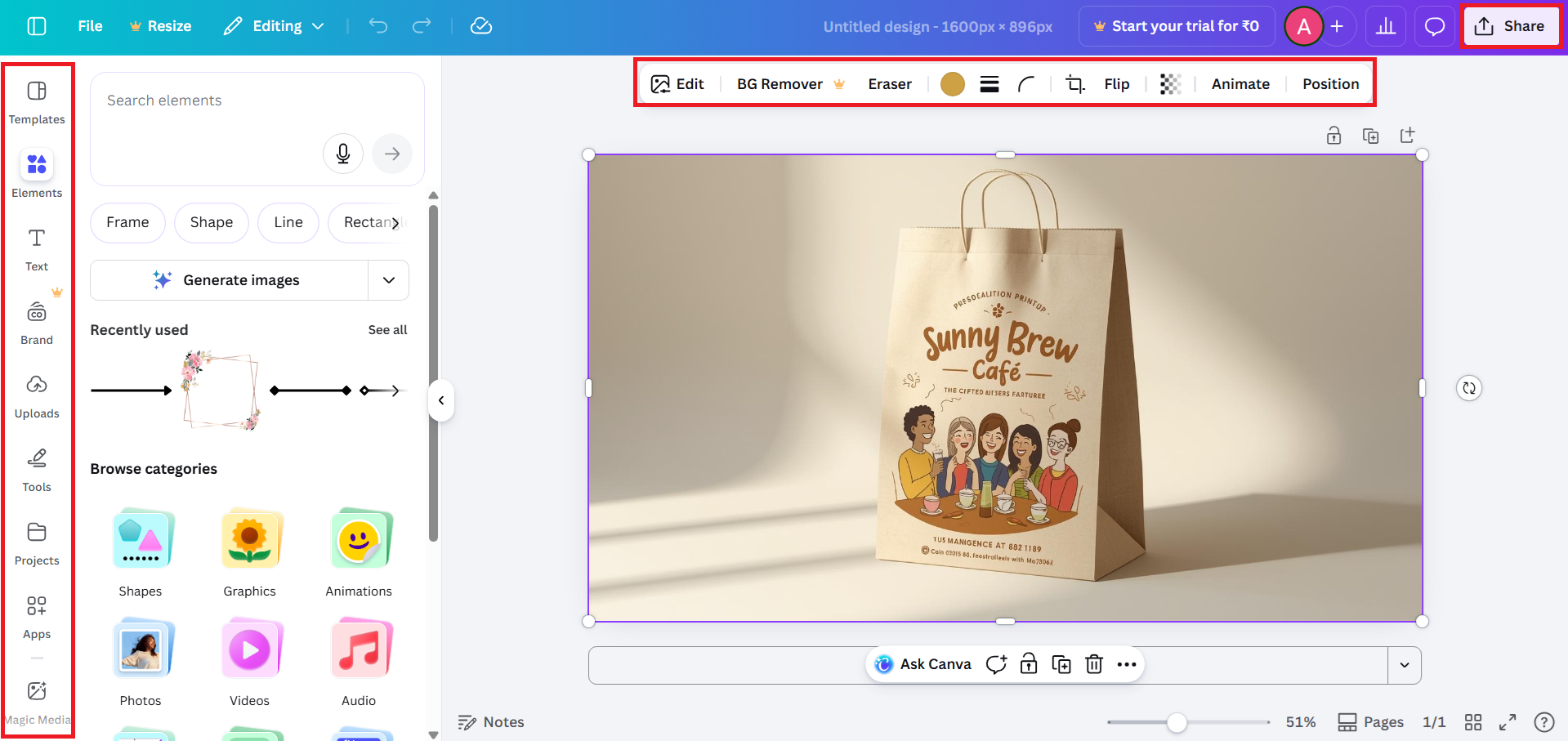
Task: Click the corner rounding icon
Action: pos(1026,84)
